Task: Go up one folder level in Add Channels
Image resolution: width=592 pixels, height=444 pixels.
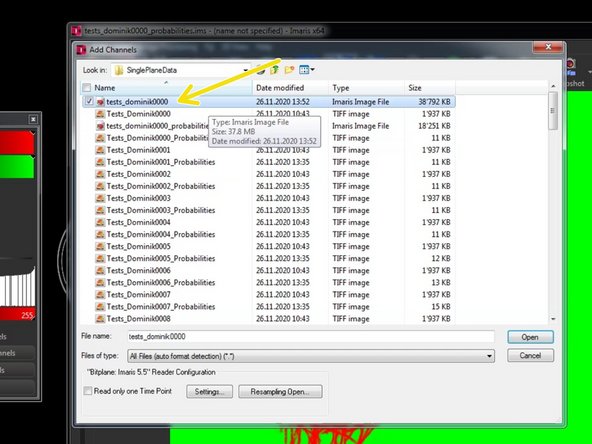Action: [x=274, y=70]
